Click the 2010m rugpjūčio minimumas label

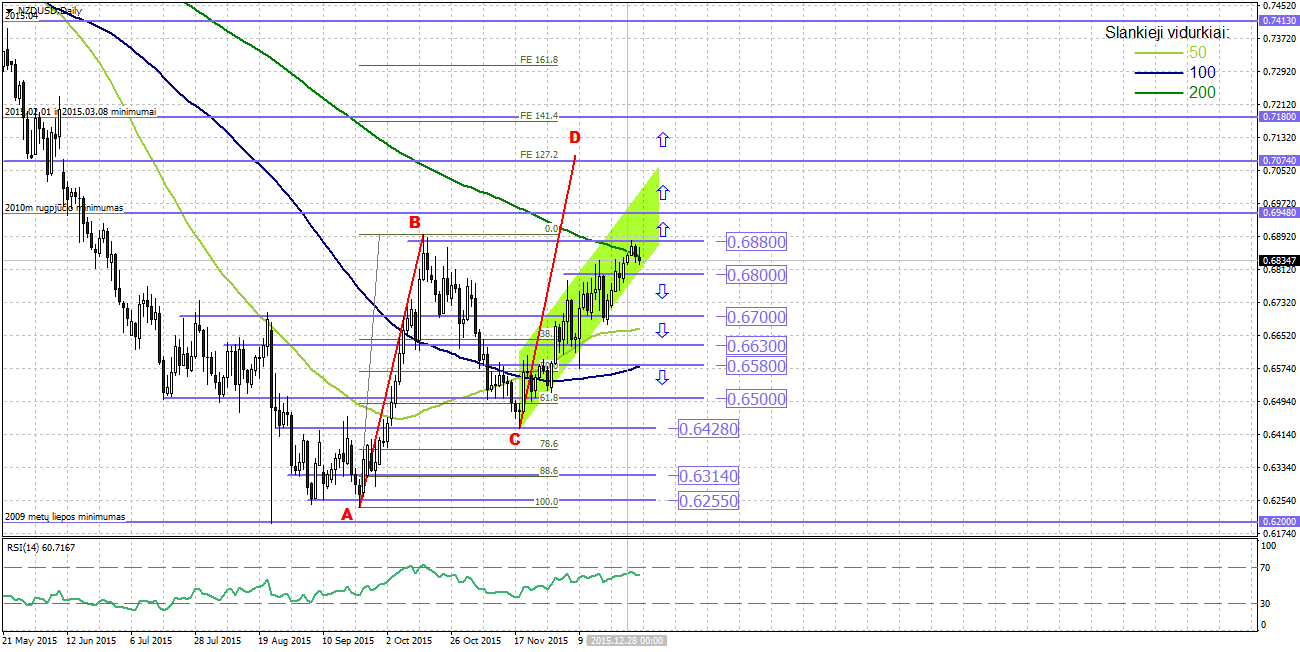(x=64, y=208)
